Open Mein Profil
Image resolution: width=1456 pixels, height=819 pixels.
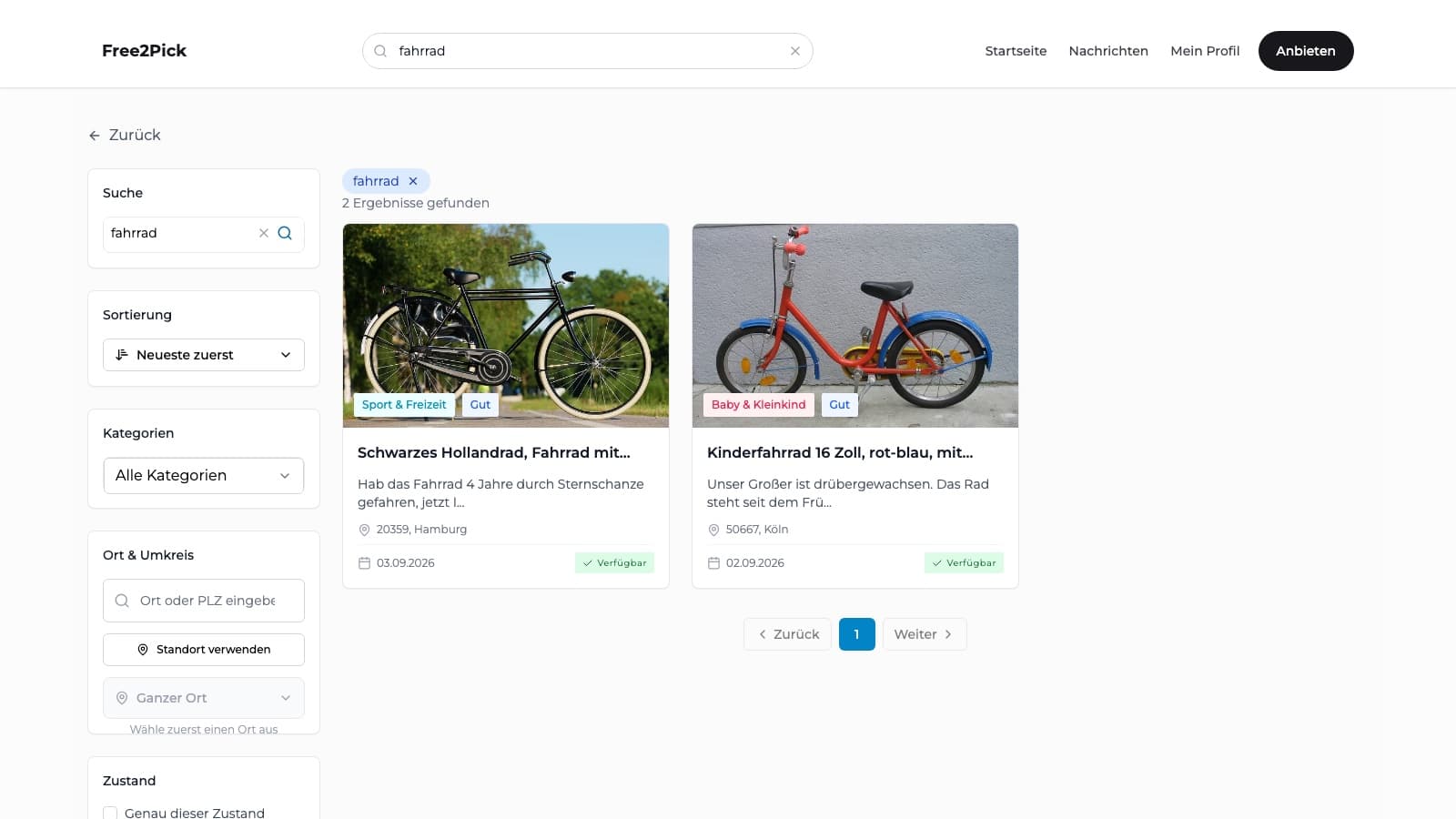coord(1205,51)
